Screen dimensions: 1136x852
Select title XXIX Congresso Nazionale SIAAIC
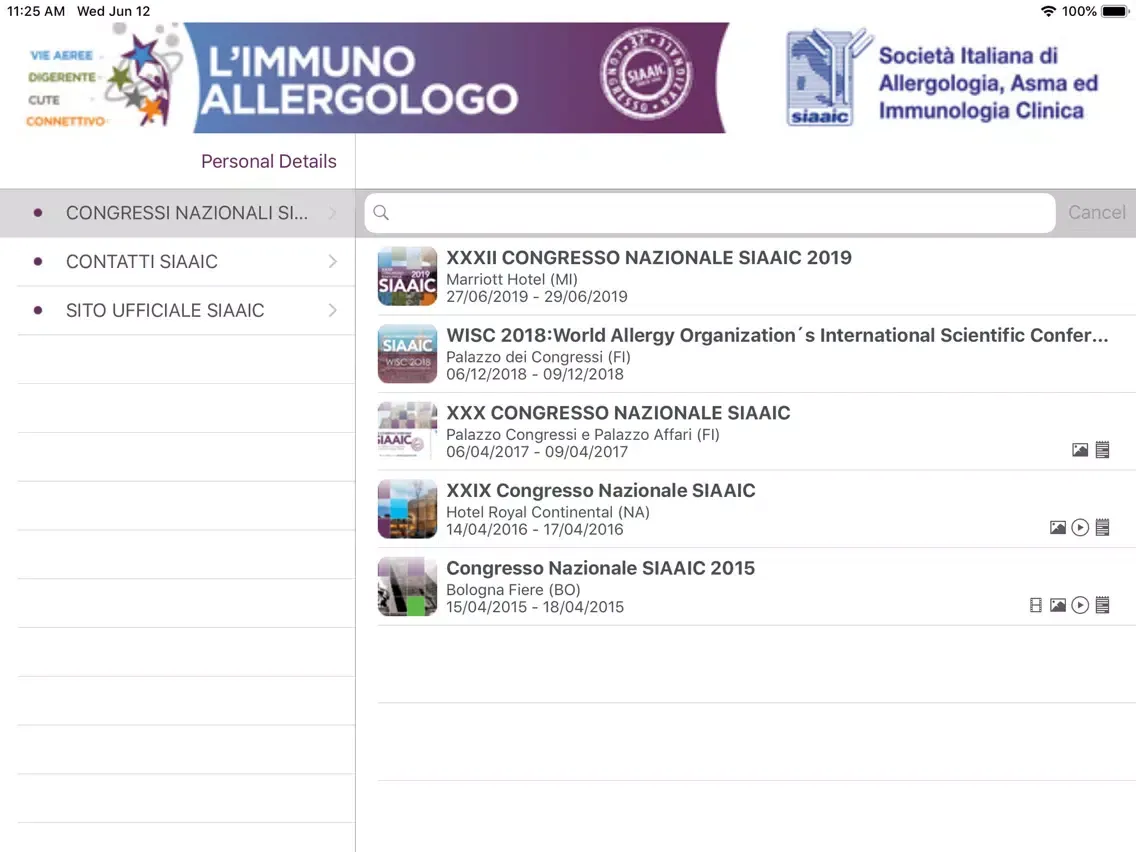click(601, 490)
